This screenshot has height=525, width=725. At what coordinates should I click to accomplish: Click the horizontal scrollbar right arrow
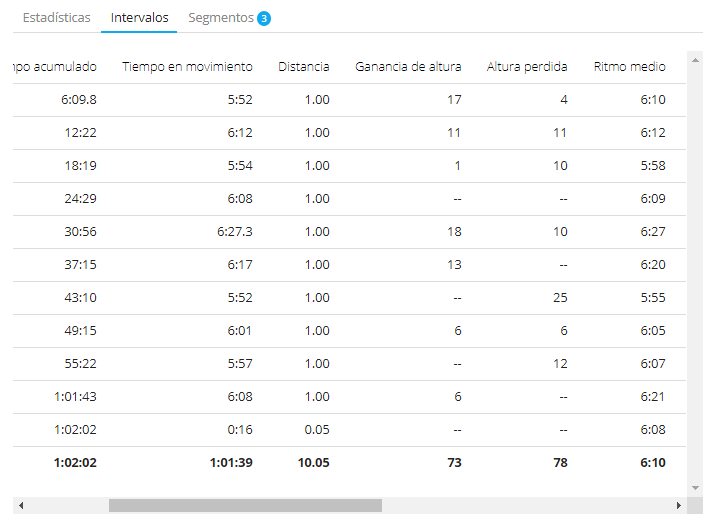point(679,506)
